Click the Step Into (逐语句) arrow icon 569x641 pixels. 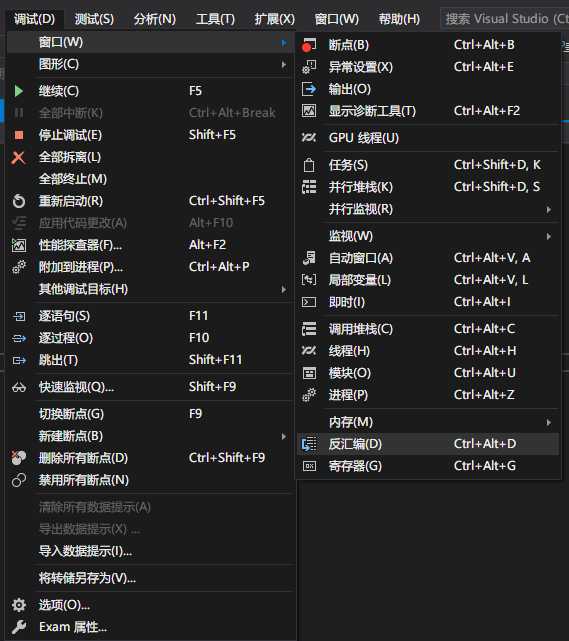click(19, 316)
